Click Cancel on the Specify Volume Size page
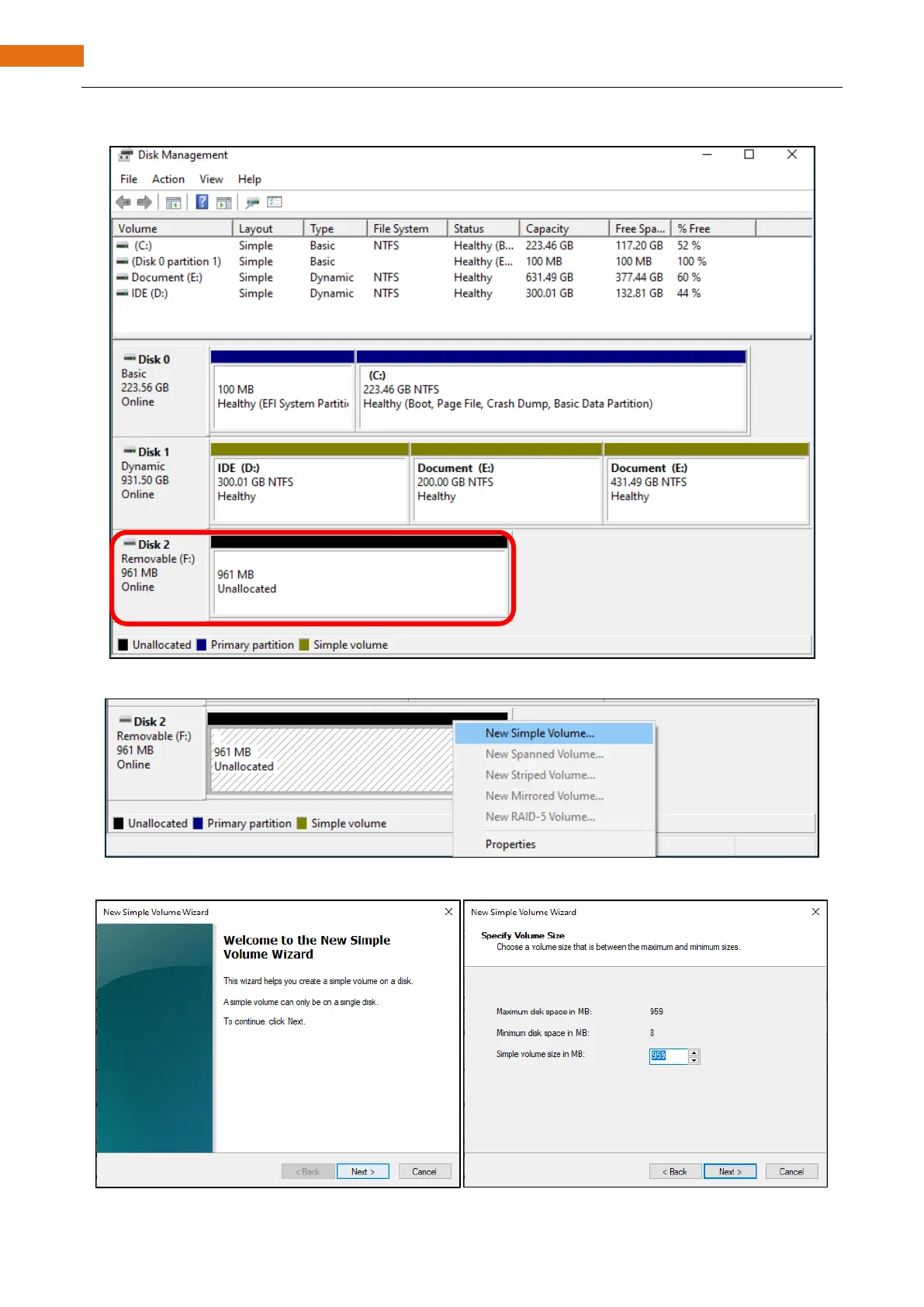924x1307 pixels. pos(791,1172)
